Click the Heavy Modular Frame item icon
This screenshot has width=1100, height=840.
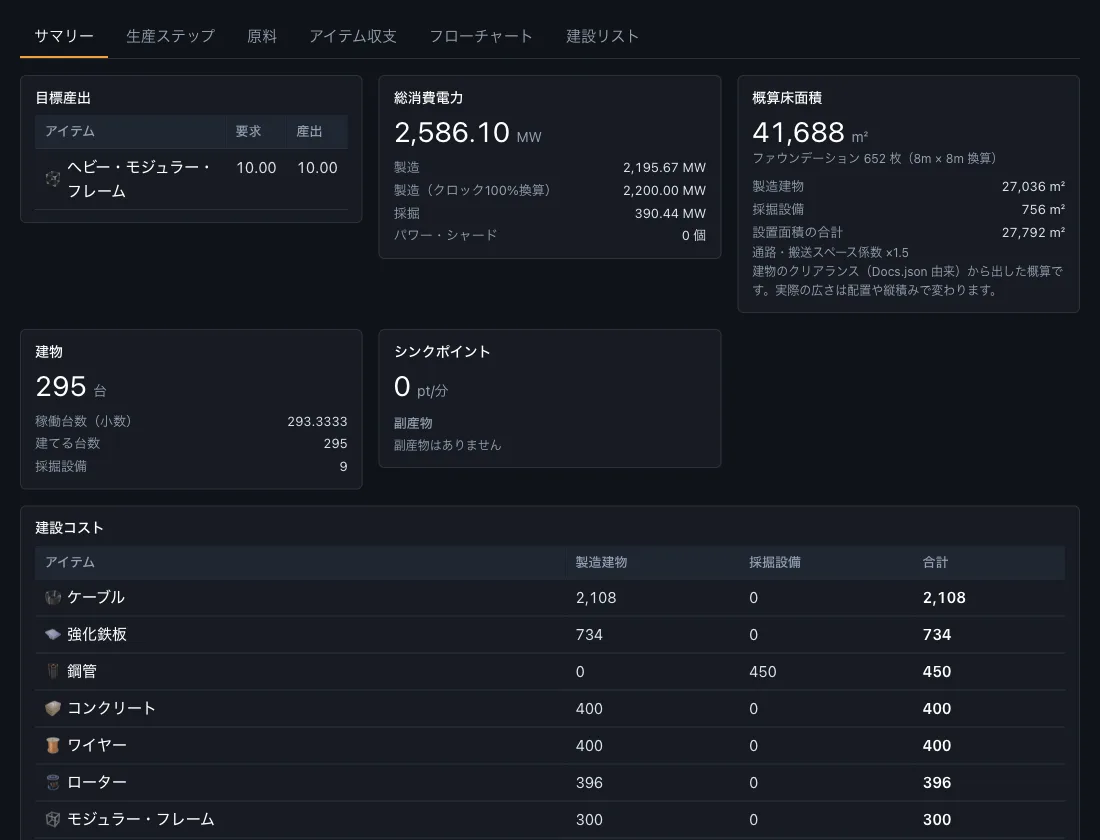point(53,179)
